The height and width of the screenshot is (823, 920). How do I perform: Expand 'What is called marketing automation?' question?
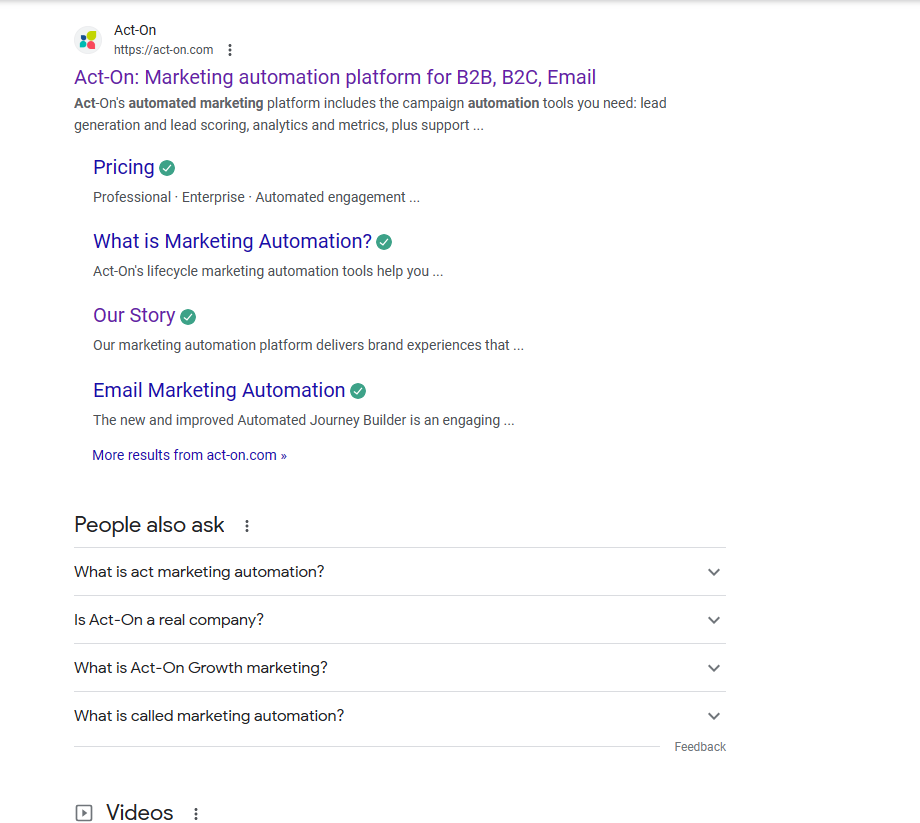[713, 716]
